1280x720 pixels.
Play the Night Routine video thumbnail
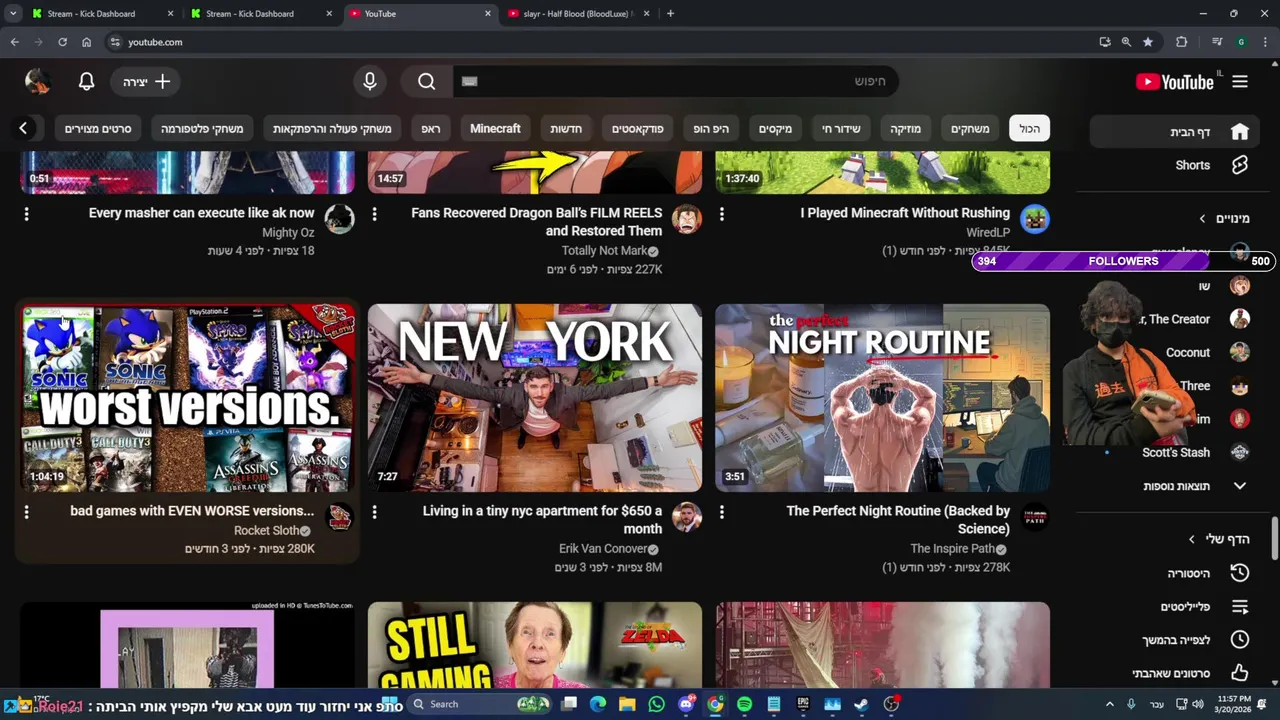click(882, 398)
